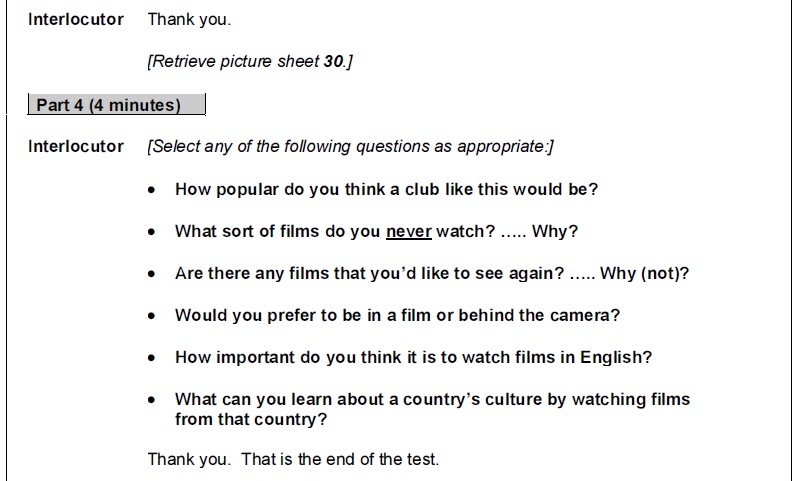This screenshot has height=481, width=796.
Task: Click the 'Retrieve picture sheet 30' instruction
Action: [x=249, y=62]
